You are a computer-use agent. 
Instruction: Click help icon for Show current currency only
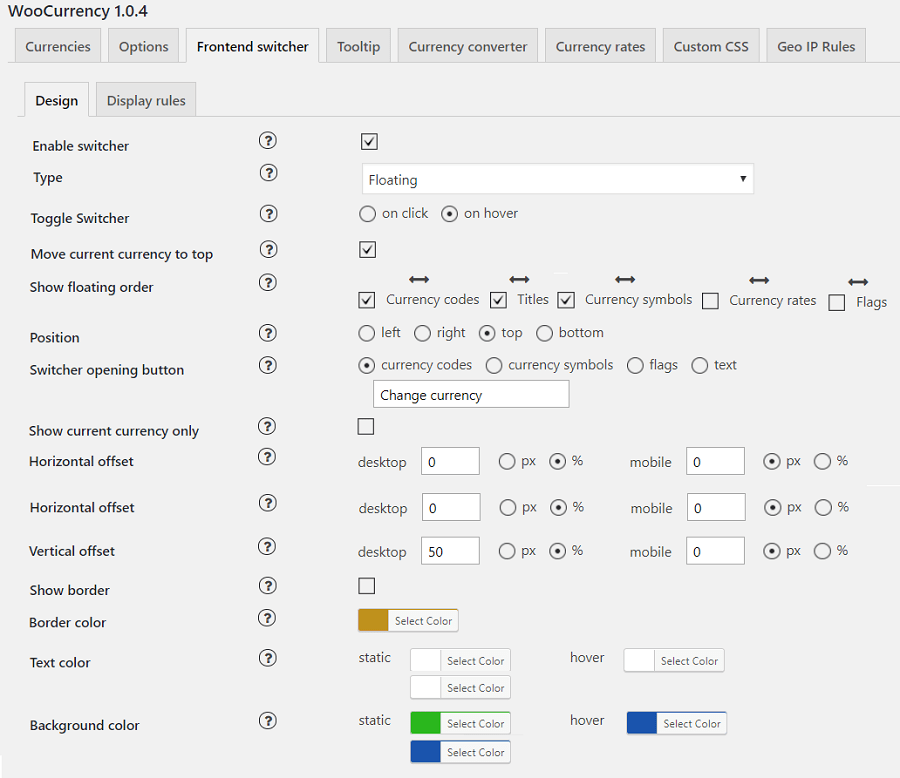267,426
